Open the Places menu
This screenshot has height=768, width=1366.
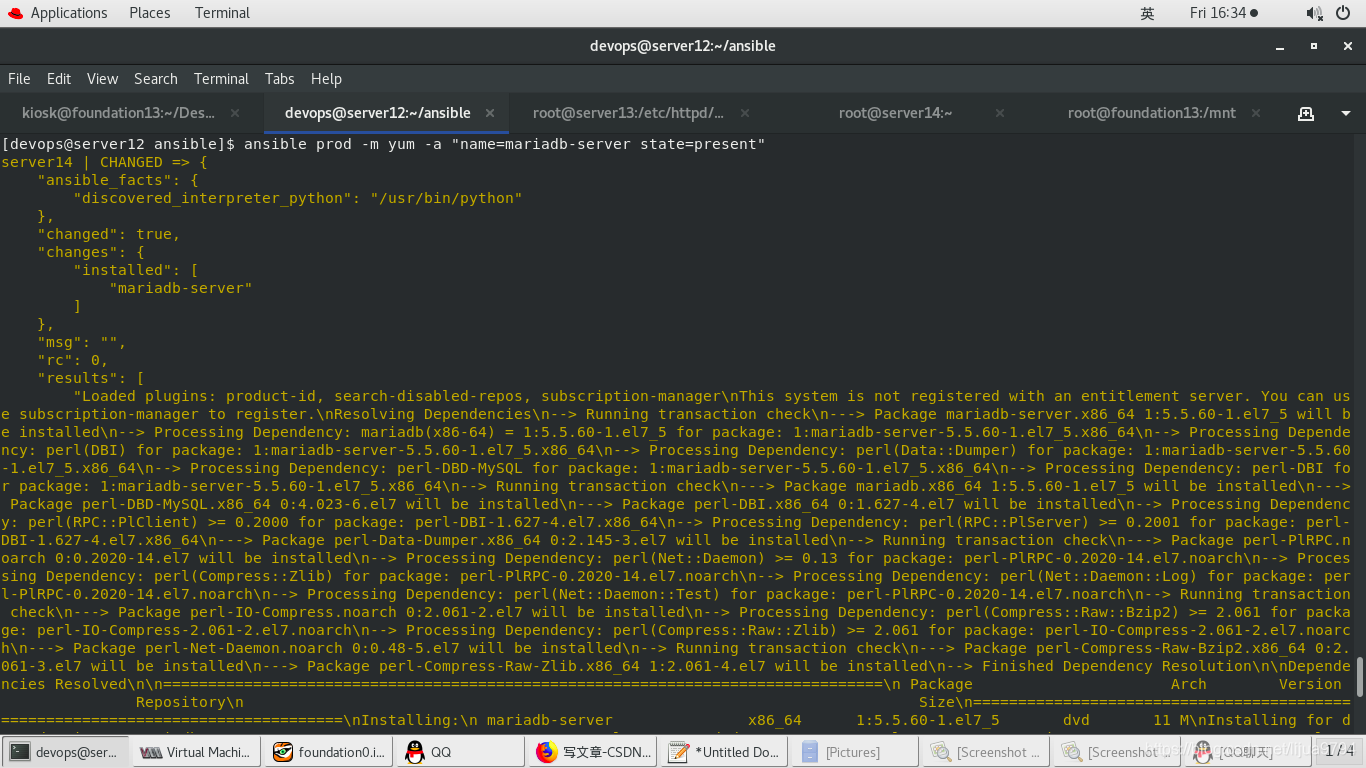point(150,13)
